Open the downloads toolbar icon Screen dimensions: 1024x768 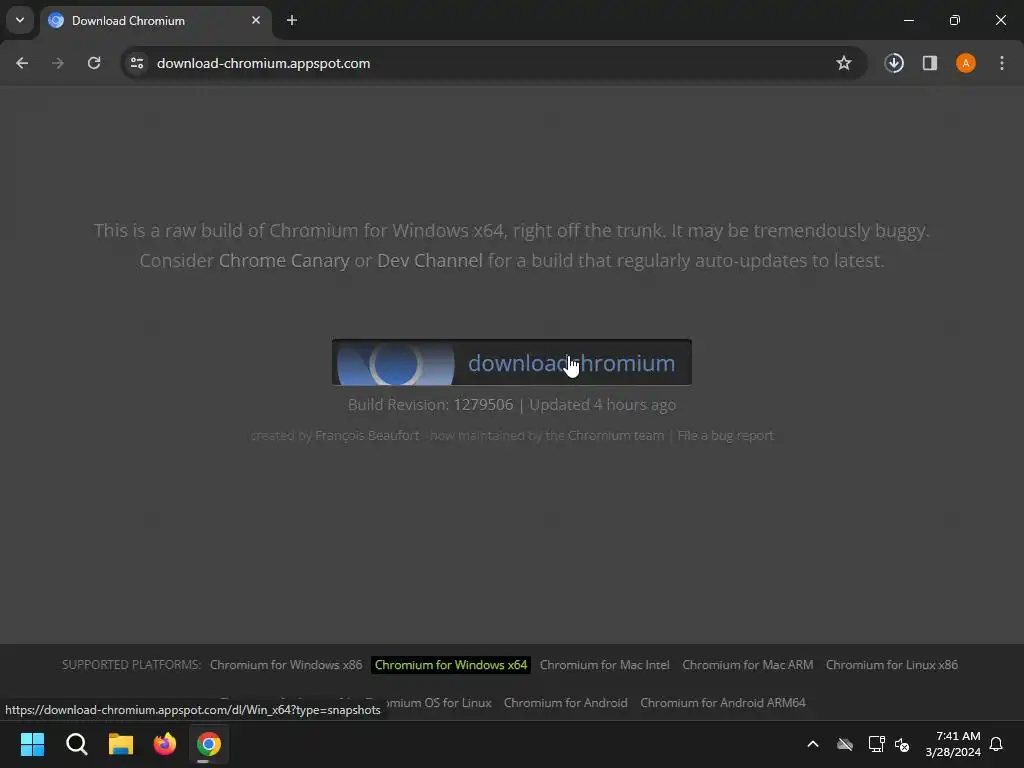click(894, 63)
